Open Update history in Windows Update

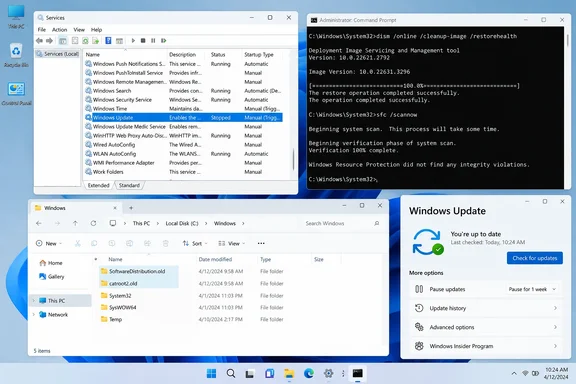pyautogui.click(x=486, y=308)
